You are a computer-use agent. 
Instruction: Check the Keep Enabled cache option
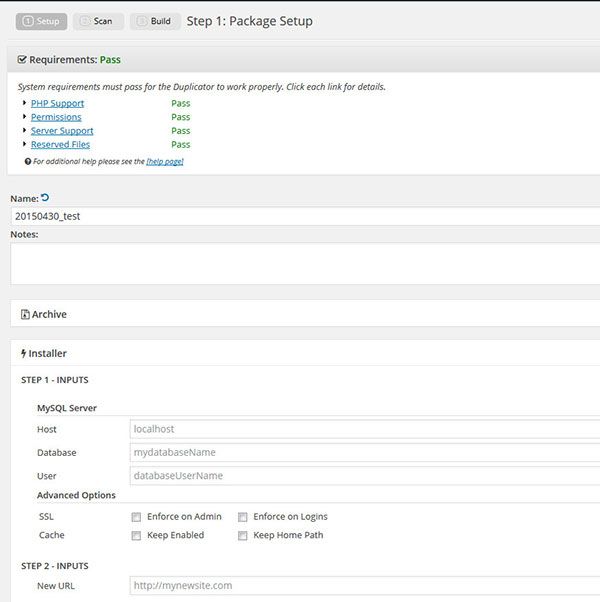pos(136,535)
